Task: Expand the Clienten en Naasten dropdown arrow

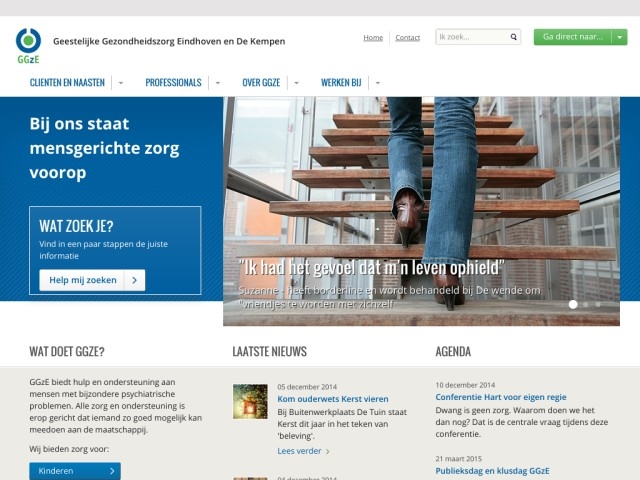Action: point(120,83)
